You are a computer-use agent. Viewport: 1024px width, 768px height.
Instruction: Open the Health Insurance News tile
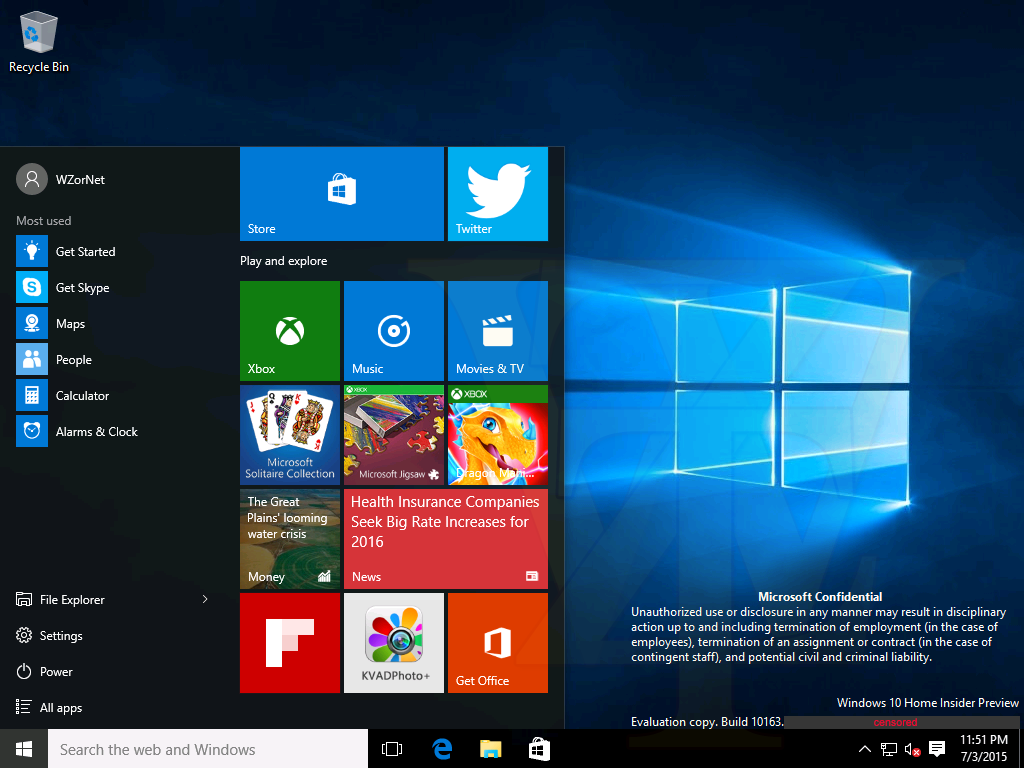pos(445,539)
